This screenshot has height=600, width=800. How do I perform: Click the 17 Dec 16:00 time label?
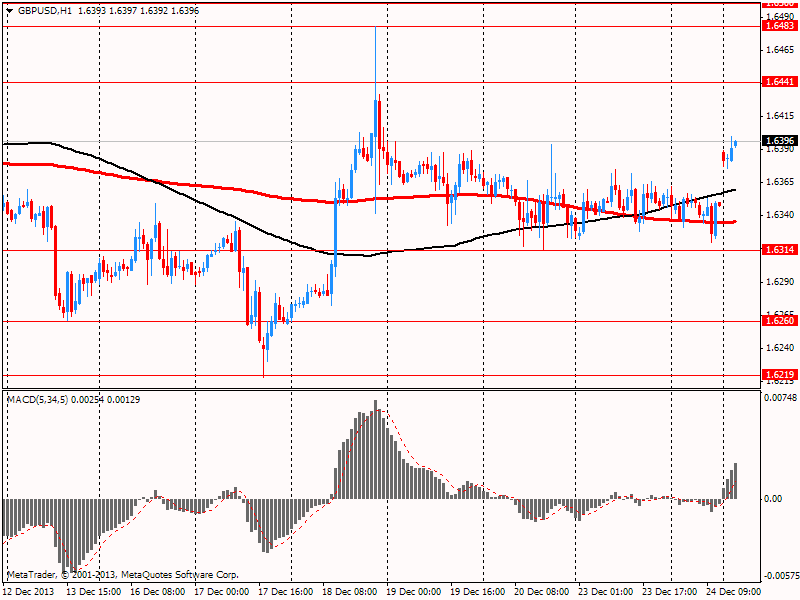coord(286,591)
